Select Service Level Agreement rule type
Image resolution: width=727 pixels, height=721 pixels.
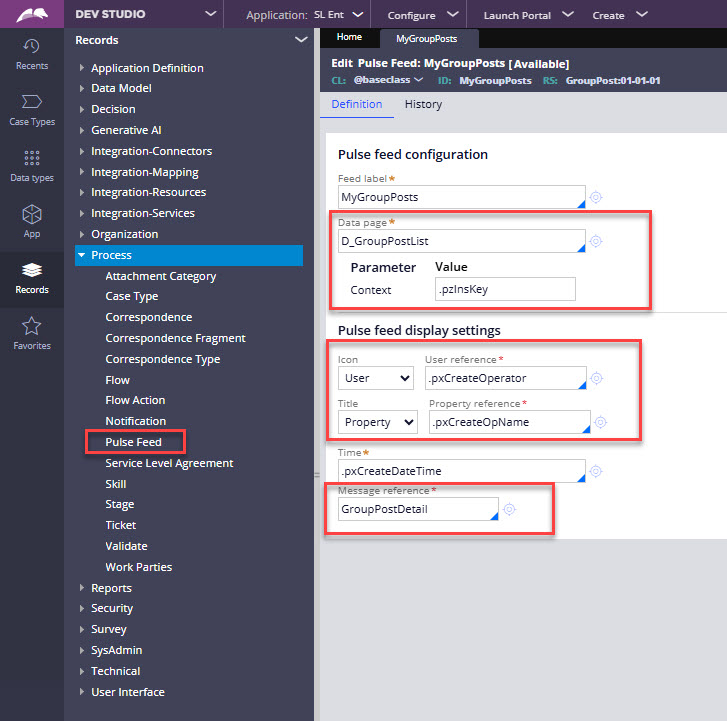pyautogui.click(x=169, y=463)
